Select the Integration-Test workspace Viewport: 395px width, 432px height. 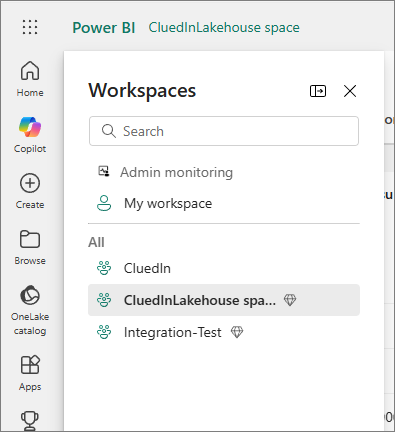coord(224,332)
